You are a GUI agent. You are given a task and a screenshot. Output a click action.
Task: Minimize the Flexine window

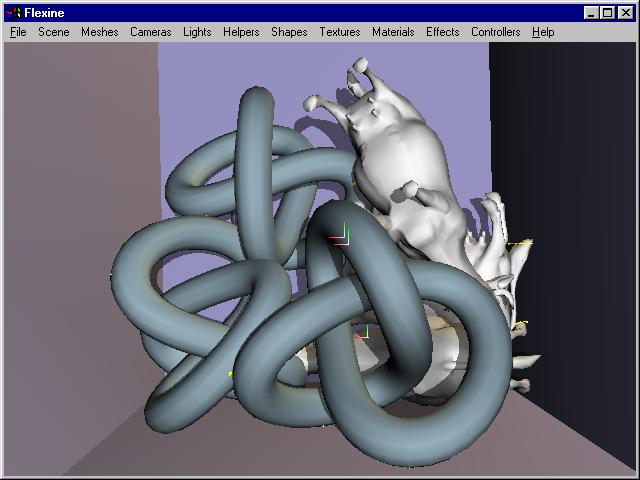(x=591, y=13)
